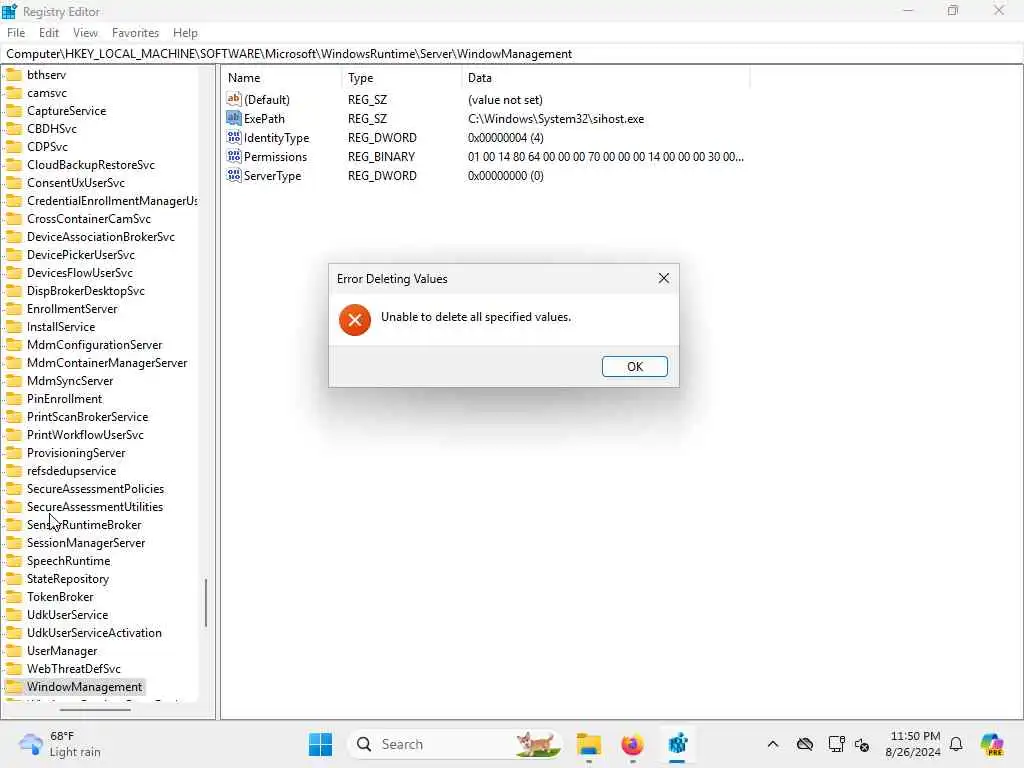Select the camsvc folder icon

click(14, 93)
